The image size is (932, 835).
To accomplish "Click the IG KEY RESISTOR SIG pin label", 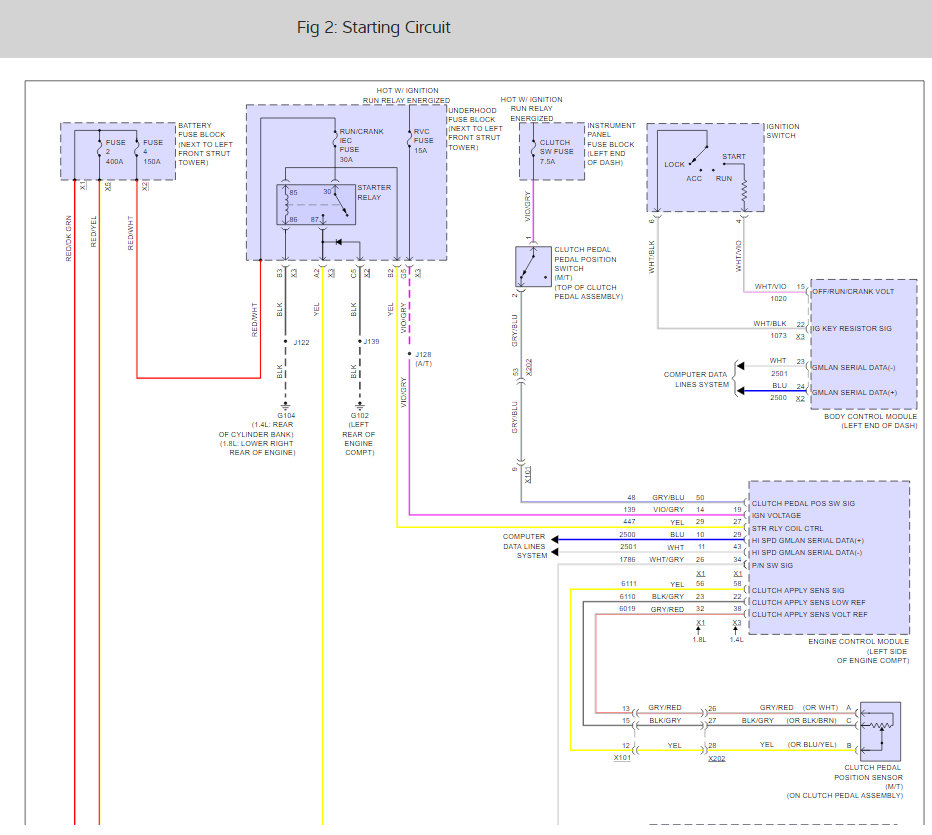I will pos(852,328).
